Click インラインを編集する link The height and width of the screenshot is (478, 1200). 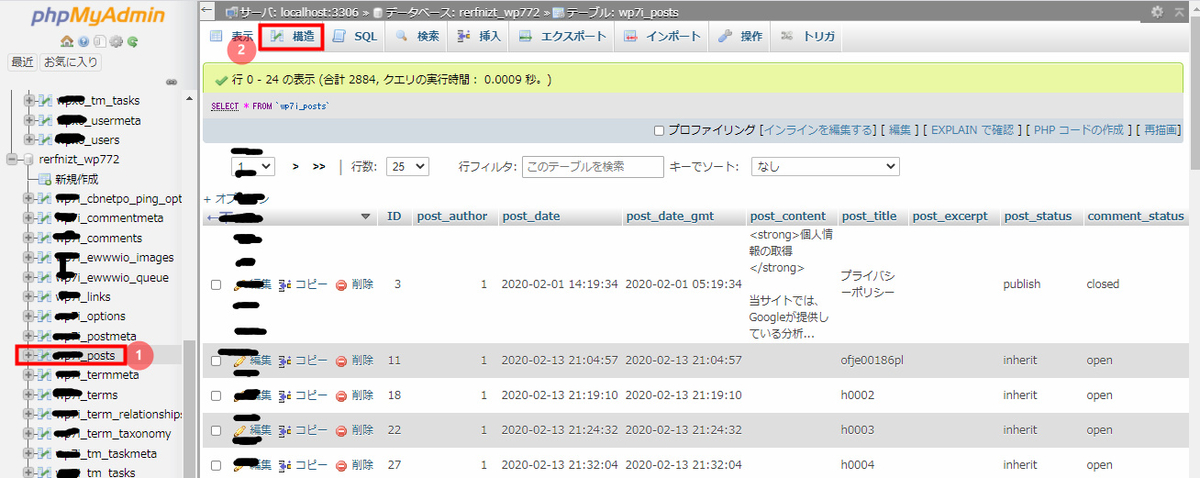tap(817, 130)
